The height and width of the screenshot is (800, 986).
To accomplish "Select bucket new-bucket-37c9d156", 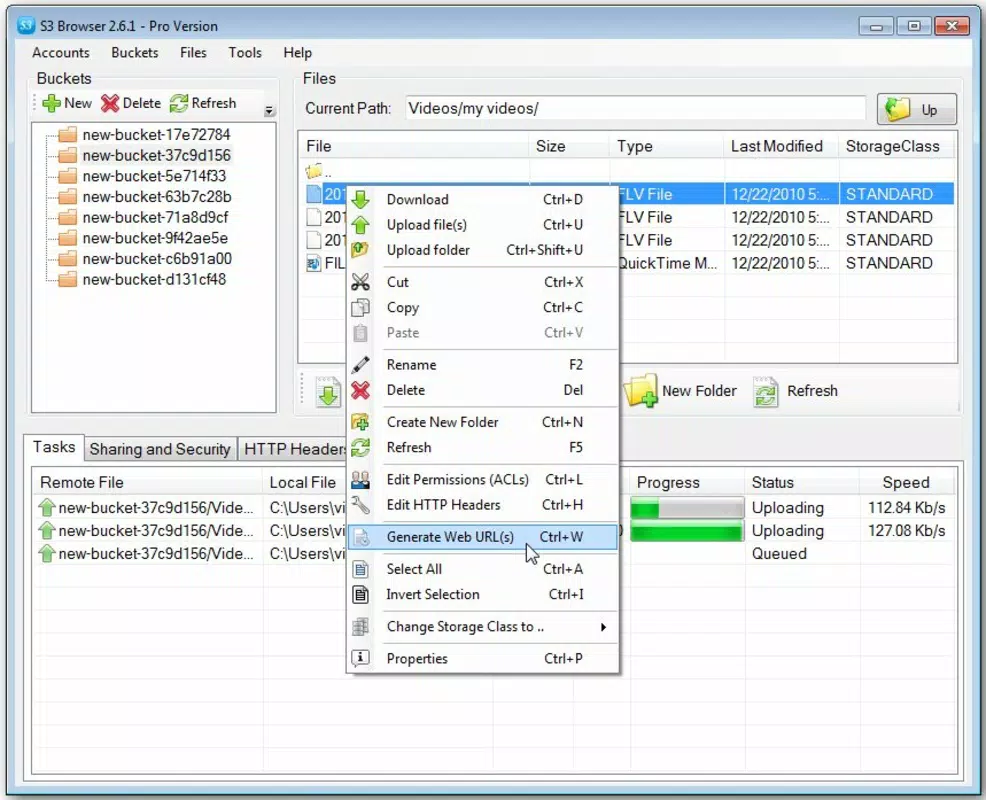I will 156,155.
